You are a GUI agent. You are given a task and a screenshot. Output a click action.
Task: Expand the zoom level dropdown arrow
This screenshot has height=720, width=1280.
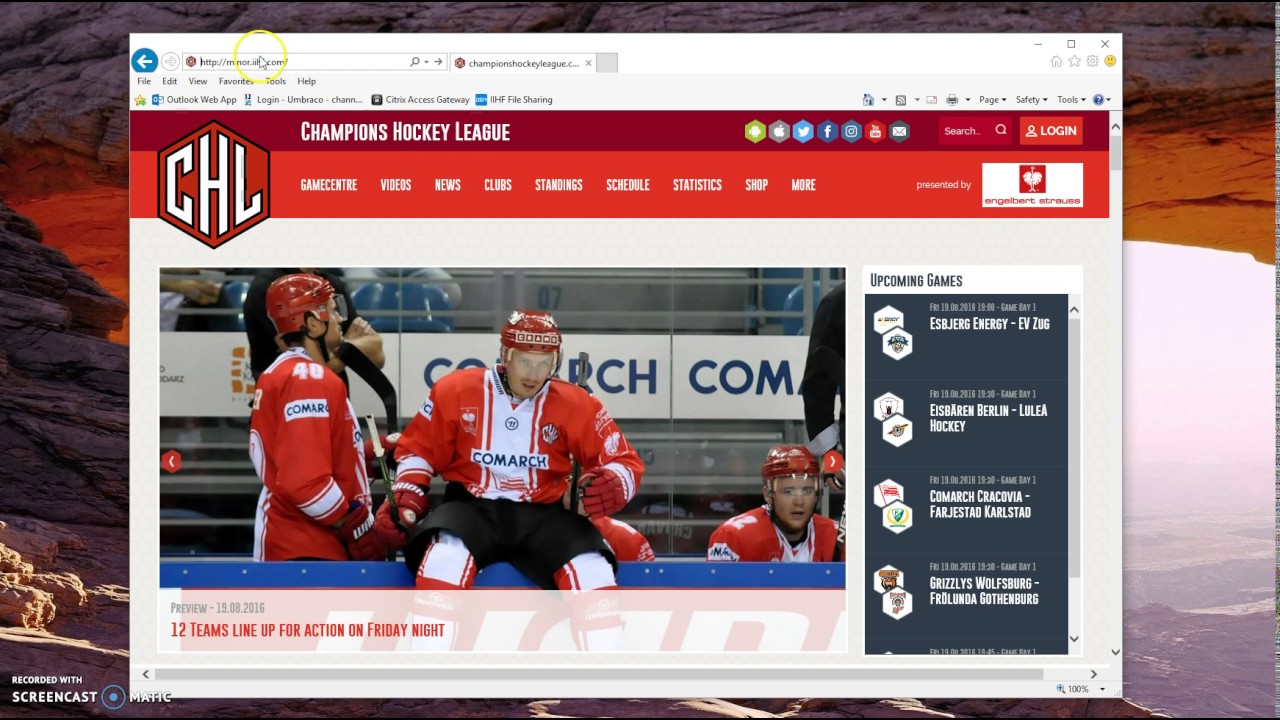1102,689
